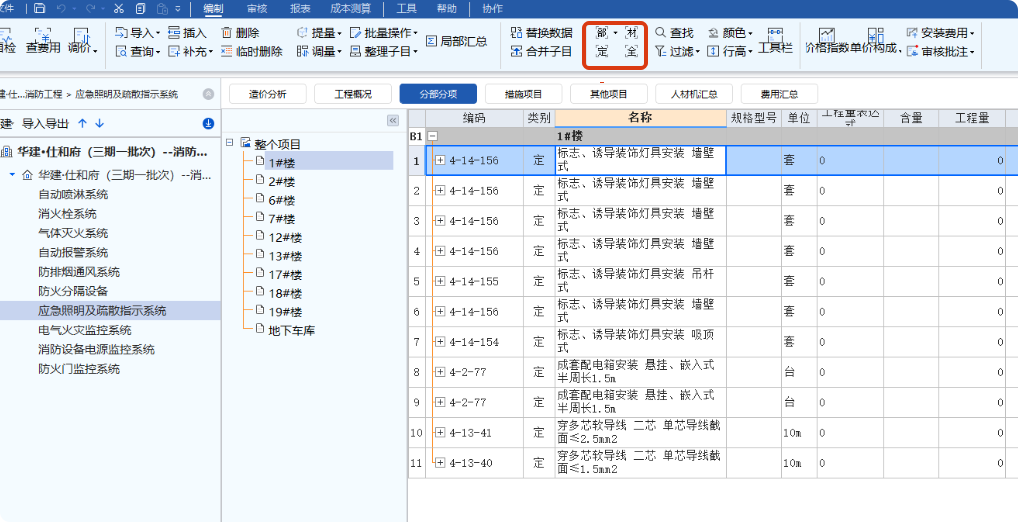The width and height of the screenshot is (1018, 522).
Task: Click the 名称 column header
Action: [x=640, y=118]
